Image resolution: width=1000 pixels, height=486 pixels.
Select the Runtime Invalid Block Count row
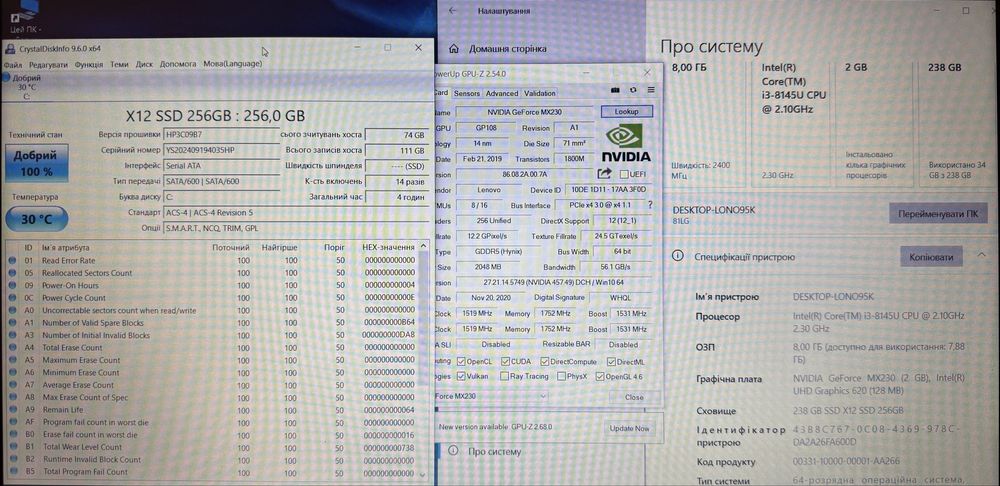point(214,459)
